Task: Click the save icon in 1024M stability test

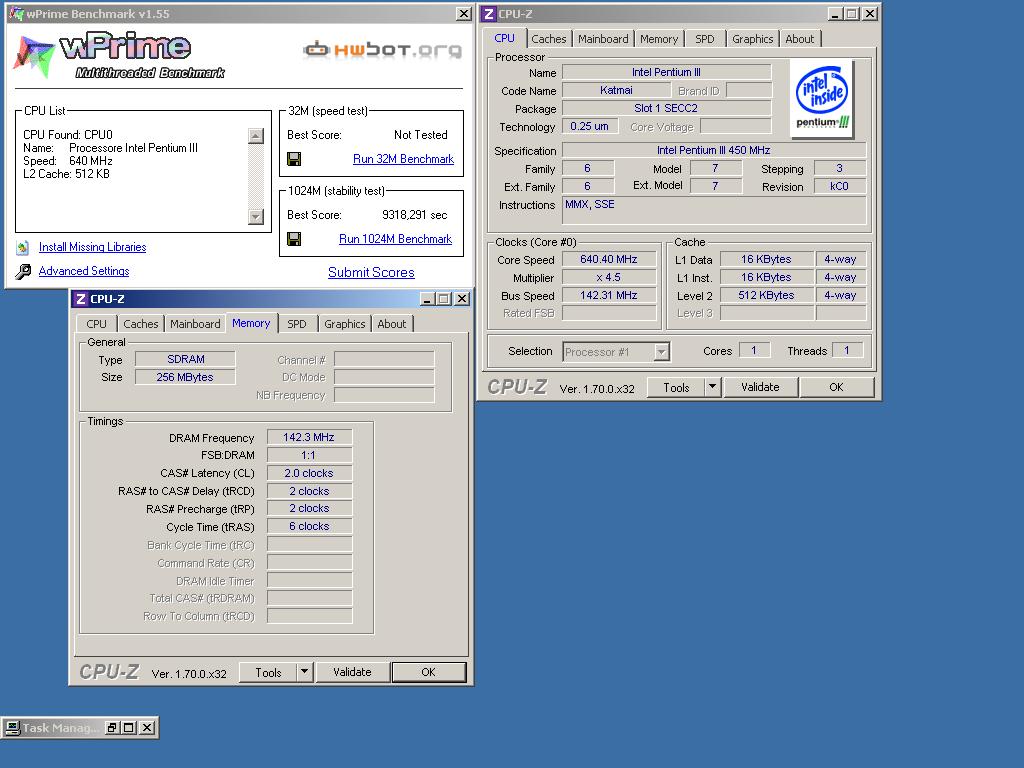Action: tap(294, 239)
